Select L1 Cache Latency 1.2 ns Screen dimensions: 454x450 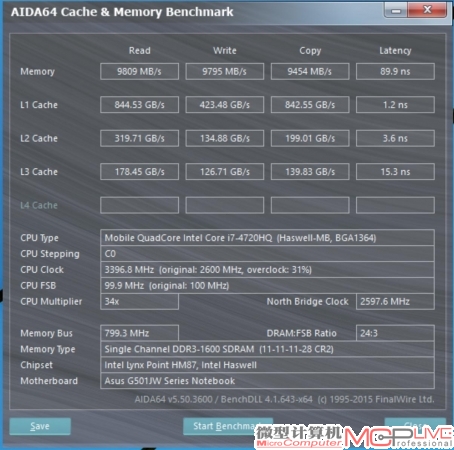click(x=395, y=105)
